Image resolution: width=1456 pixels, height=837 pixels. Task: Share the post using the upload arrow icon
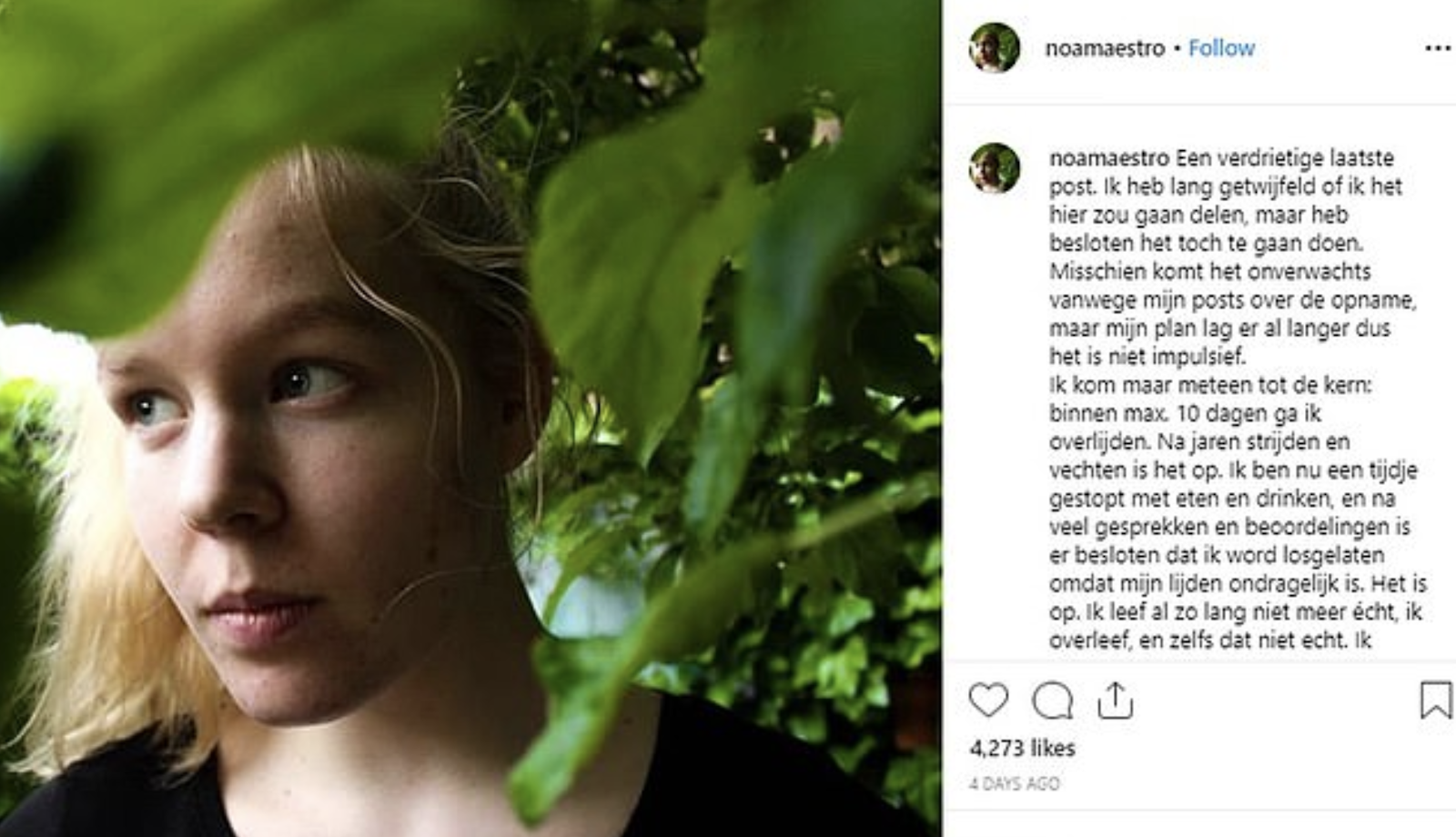(x=1115, y=701)
